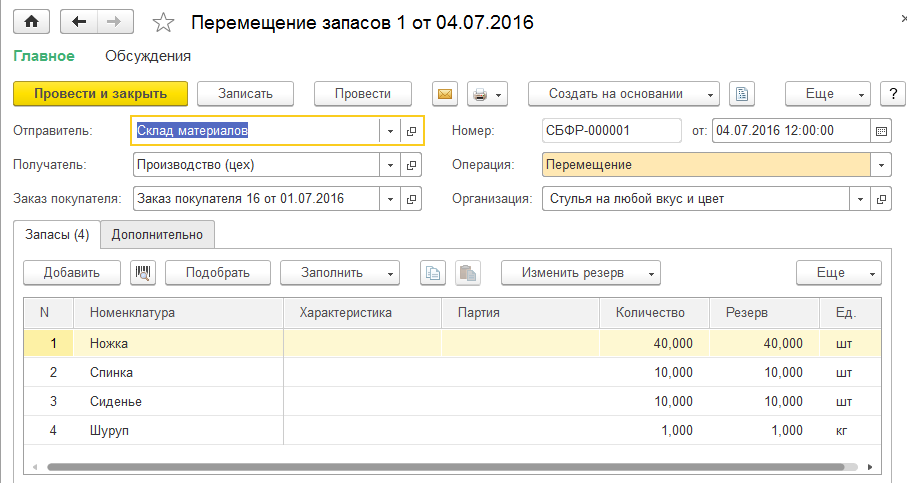Click the help question mark button
Image resolution: width=907 pixels, height=483 pixels.
891,94
